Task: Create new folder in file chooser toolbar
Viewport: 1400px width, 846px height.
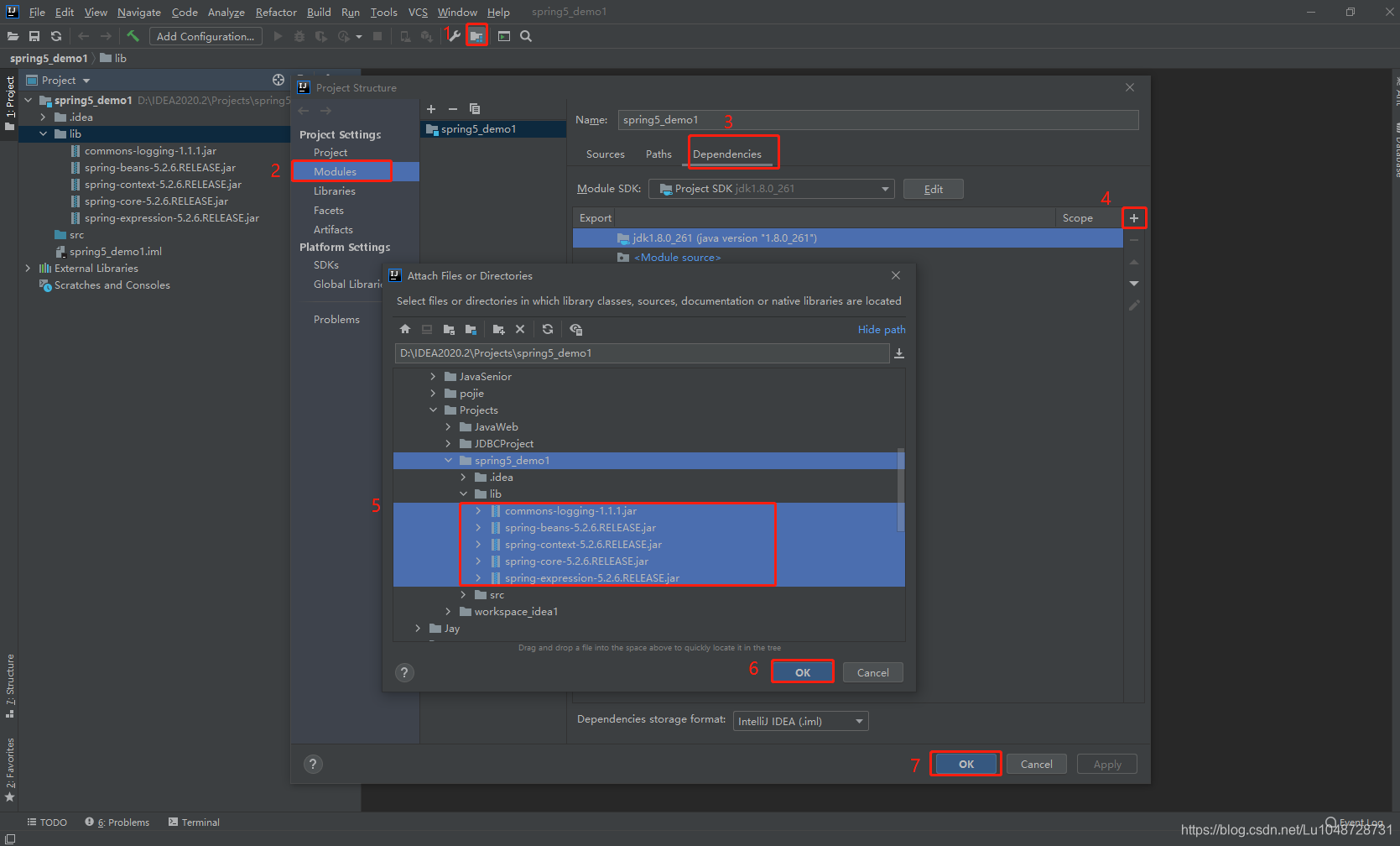Action: click(x=498, y=329)
